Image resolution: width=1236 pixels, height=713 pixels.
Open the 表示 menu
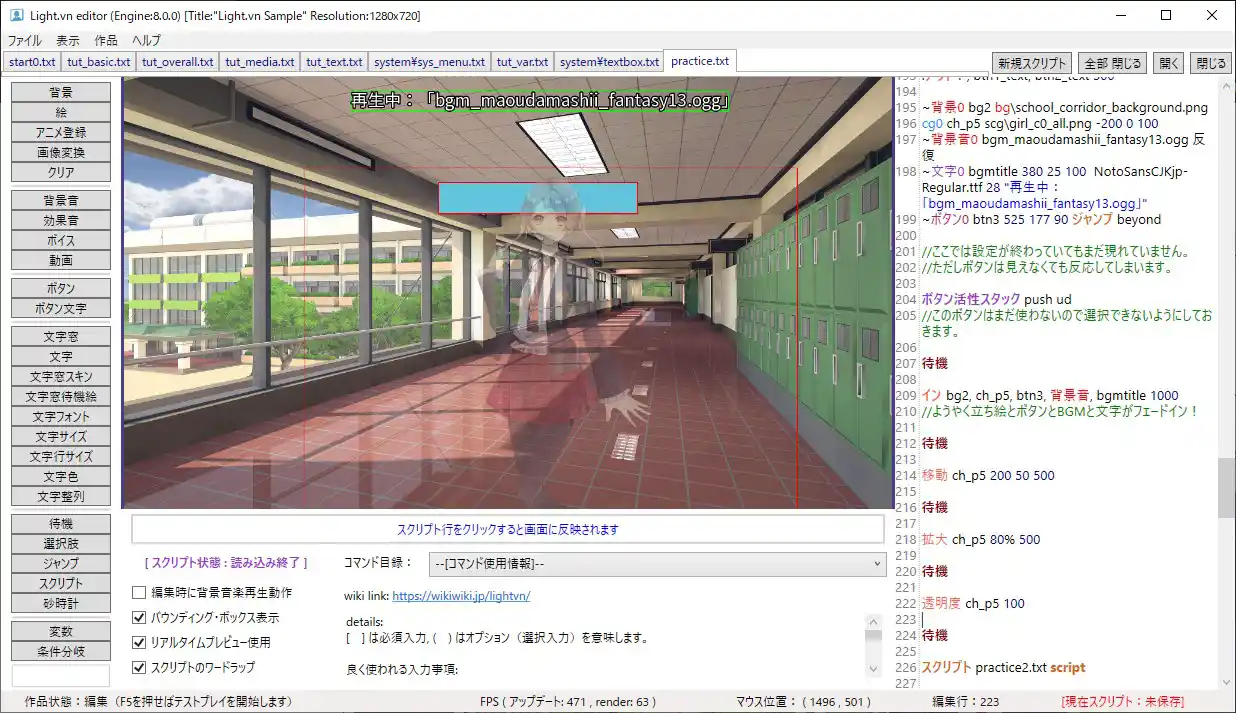(x=67, y=40)
